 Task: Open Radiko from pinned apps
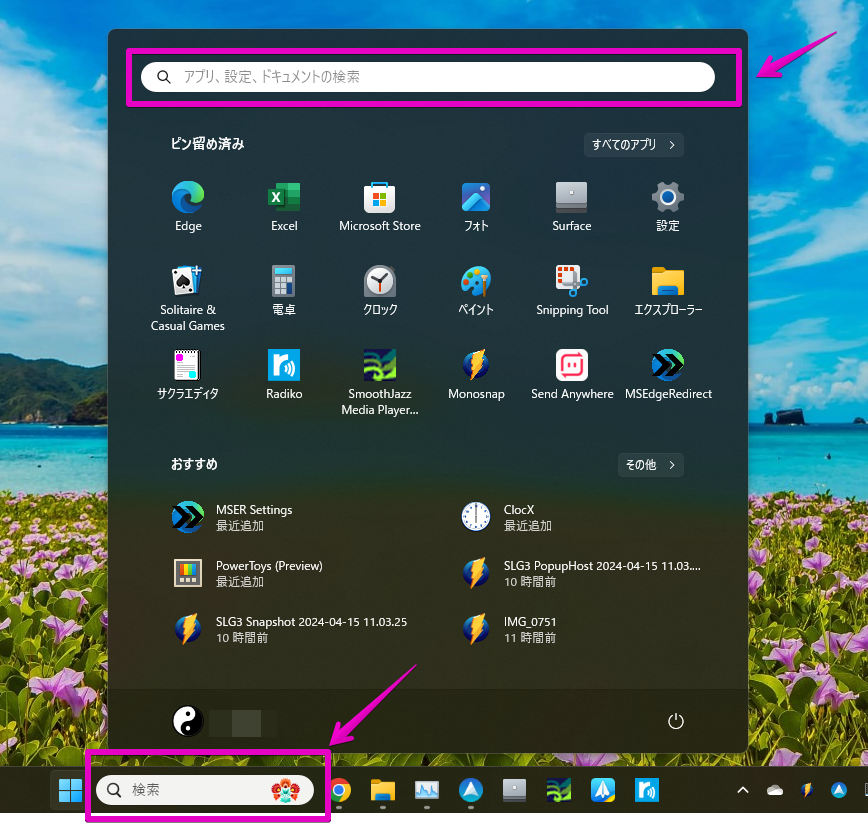[284, 374]
